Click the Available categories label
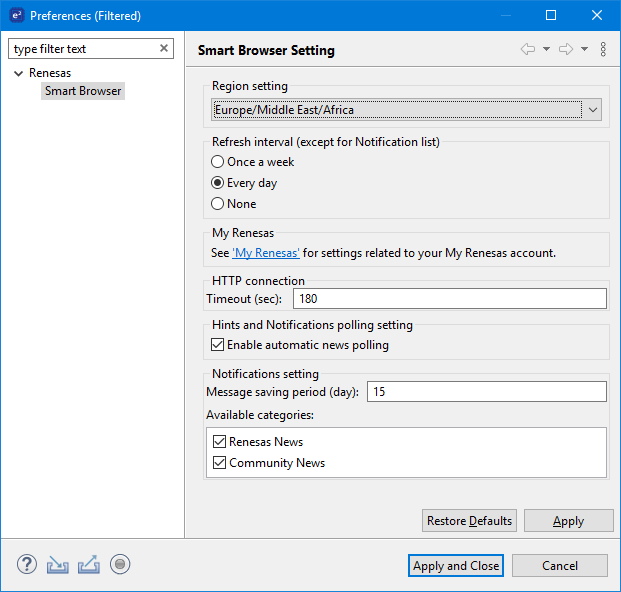The image size is (621, 592). [x=260, y=415]
